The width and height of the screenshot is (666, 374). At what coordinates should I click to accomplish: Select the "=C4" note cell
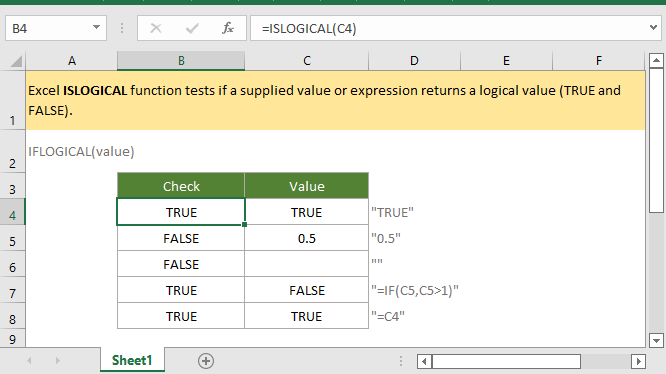(x=414, y=315)
